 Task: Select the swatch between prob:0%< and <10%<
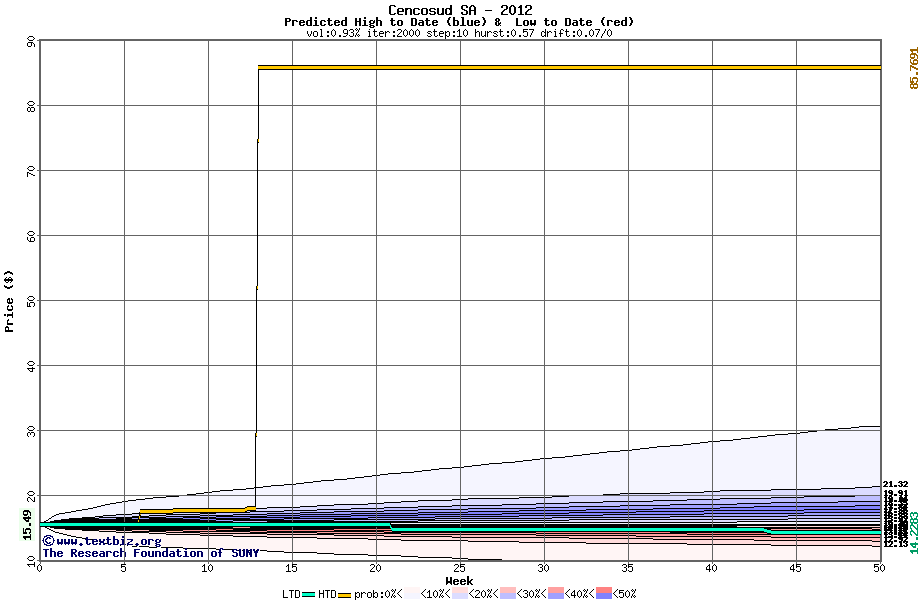[412, 593]
